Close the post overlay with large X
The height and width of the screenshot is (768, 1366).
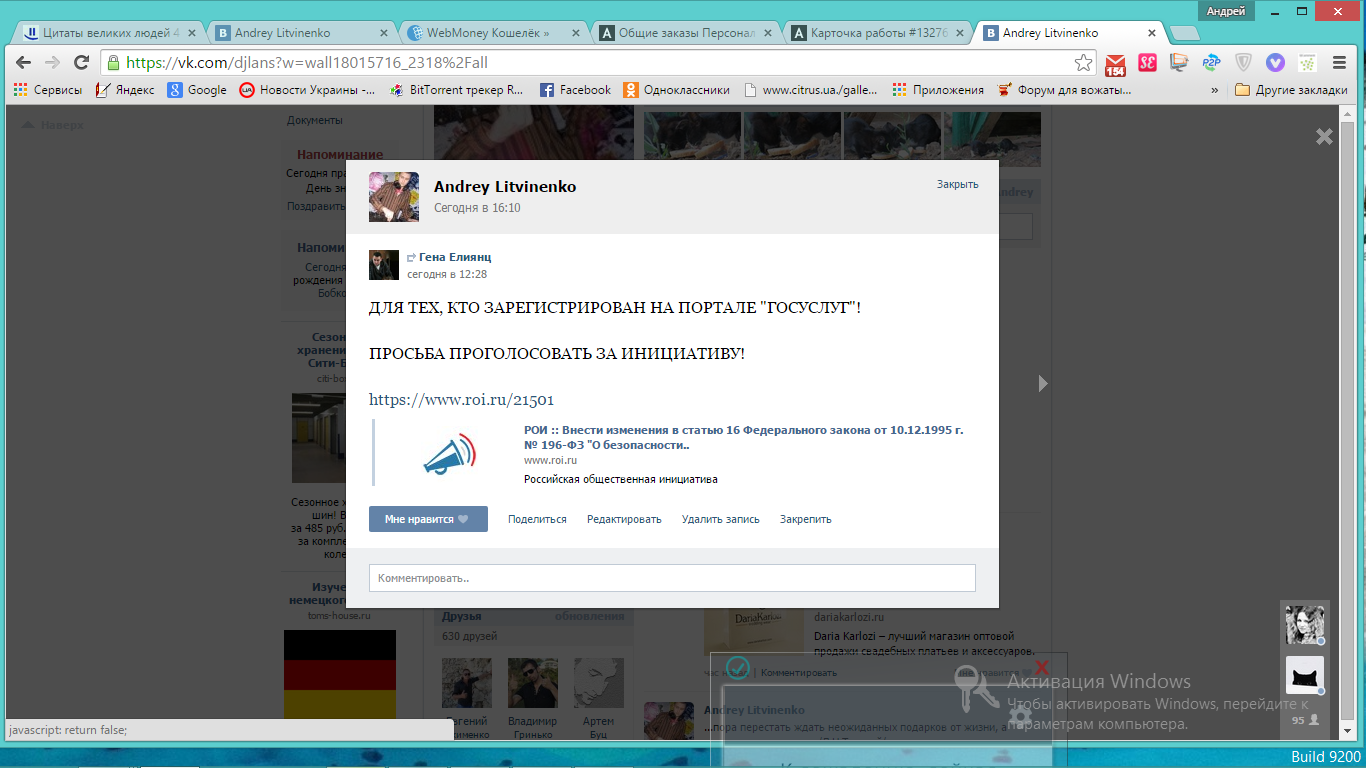[x=1324, y=137]
